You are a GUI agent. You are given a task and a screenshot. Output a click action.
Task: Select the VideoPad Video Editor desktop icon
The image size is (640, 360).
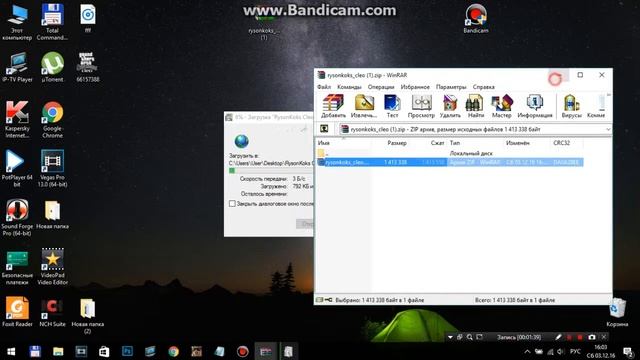point(52,266)
